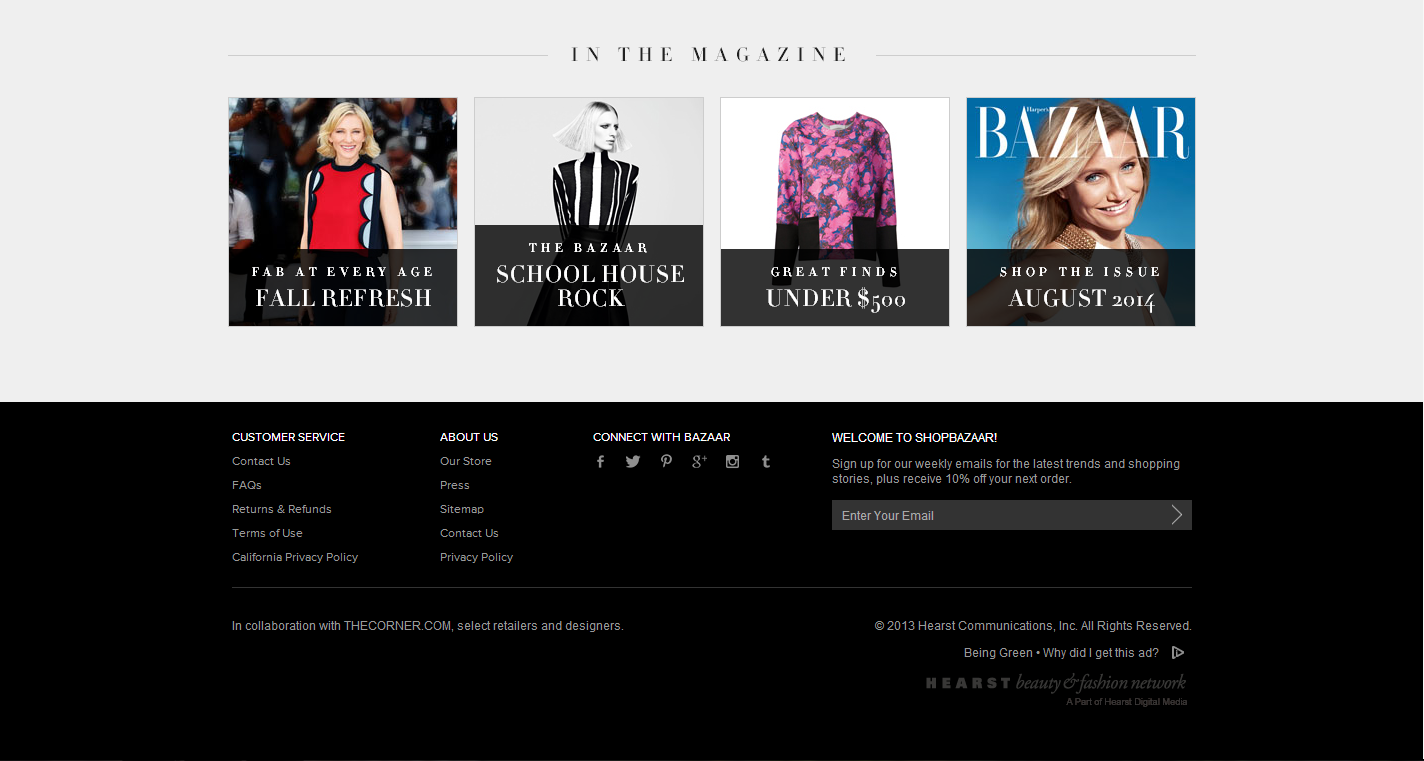Open the Bazaar Pinterest icon

pos(666,461)
